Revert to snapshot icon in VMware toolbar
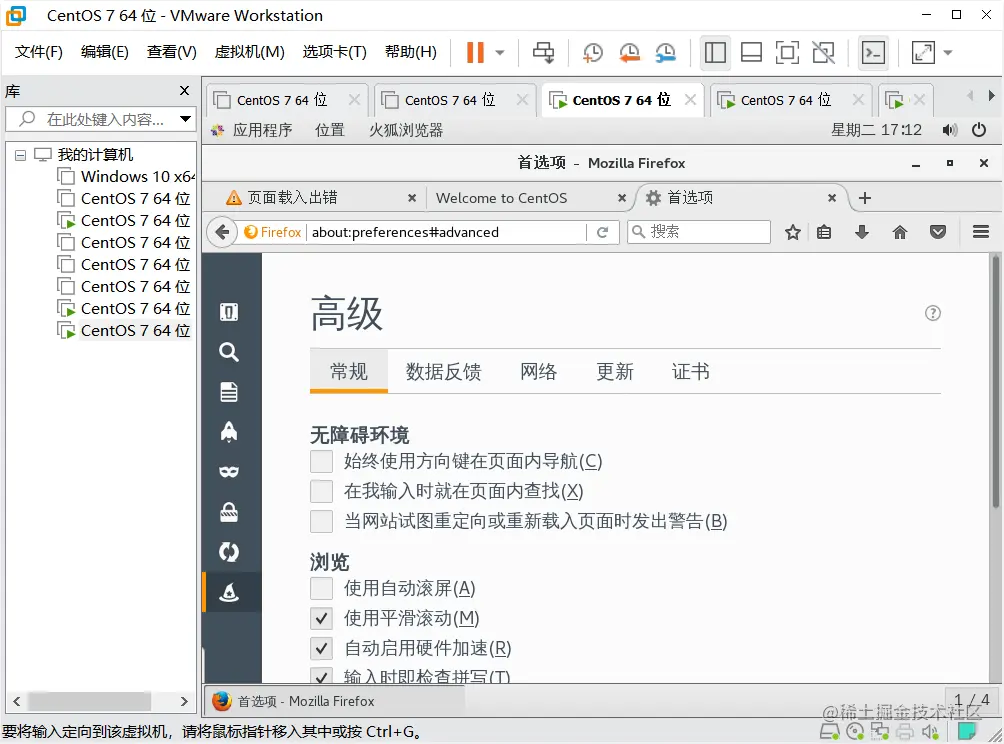The width and height of the screenshot is (1004, 744). tap(629, 53)
